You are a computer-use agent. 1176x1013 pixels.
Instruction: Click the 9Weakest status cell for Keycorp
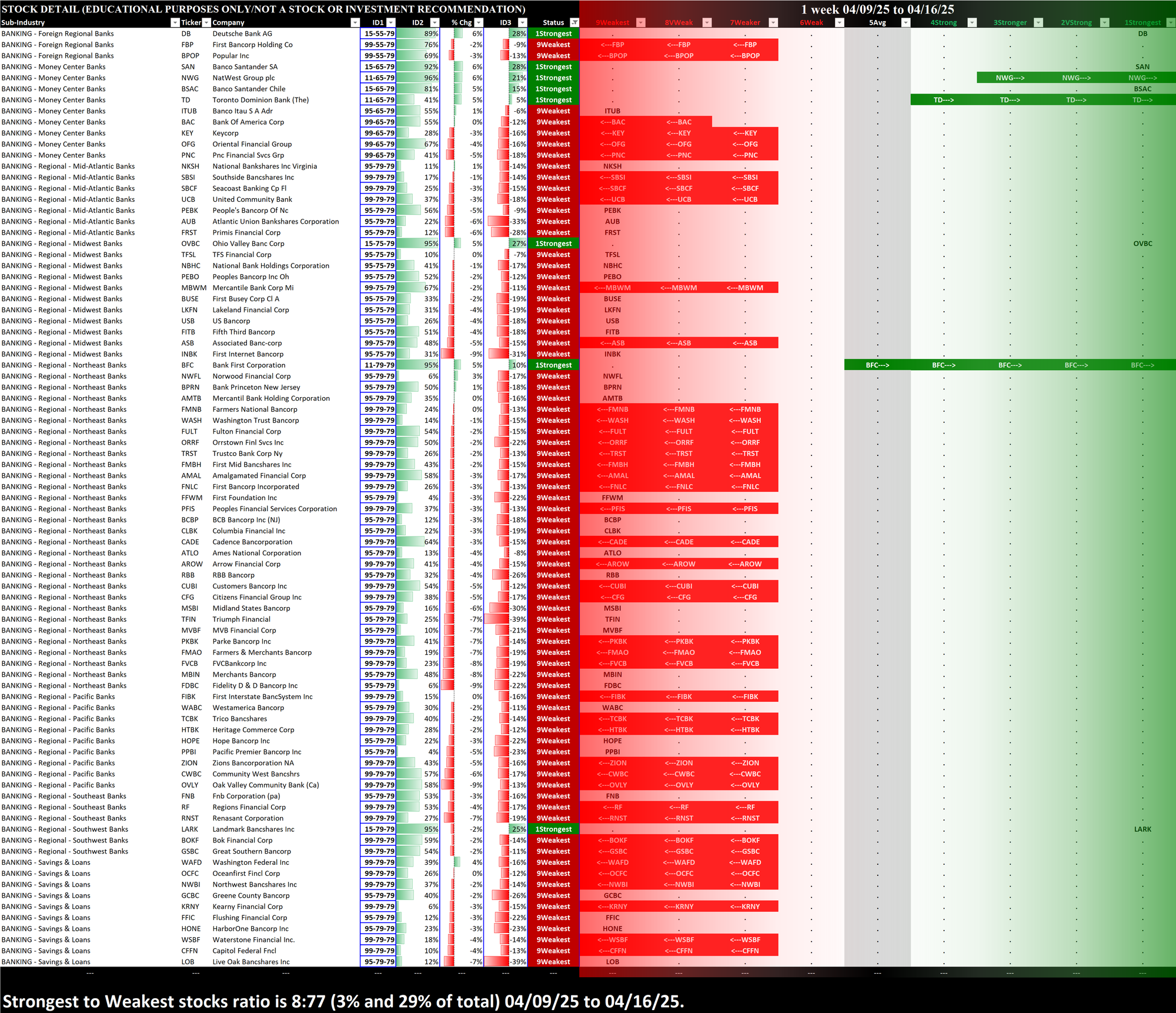click(x=553, y=133)
